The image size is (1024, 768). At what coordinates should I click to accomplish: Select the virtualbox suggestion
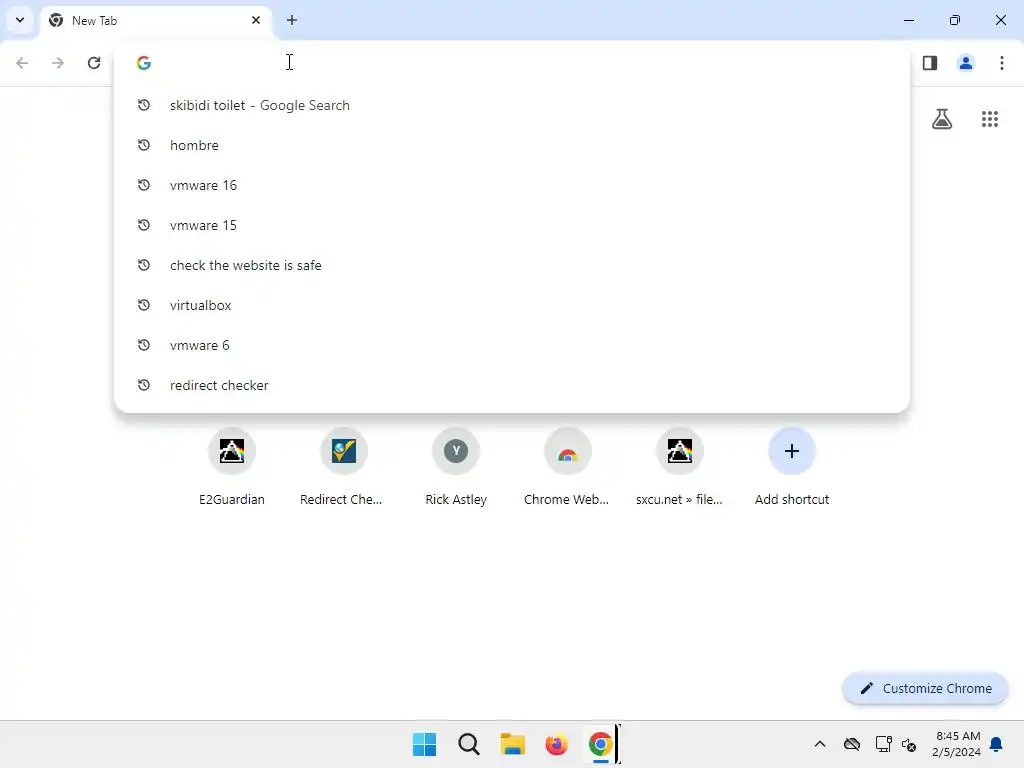512,305
